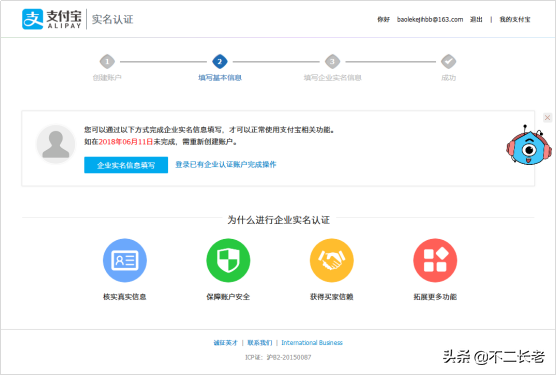
Task: Click the 核实真实信息 caption
Action: click(x=125, y=297)
